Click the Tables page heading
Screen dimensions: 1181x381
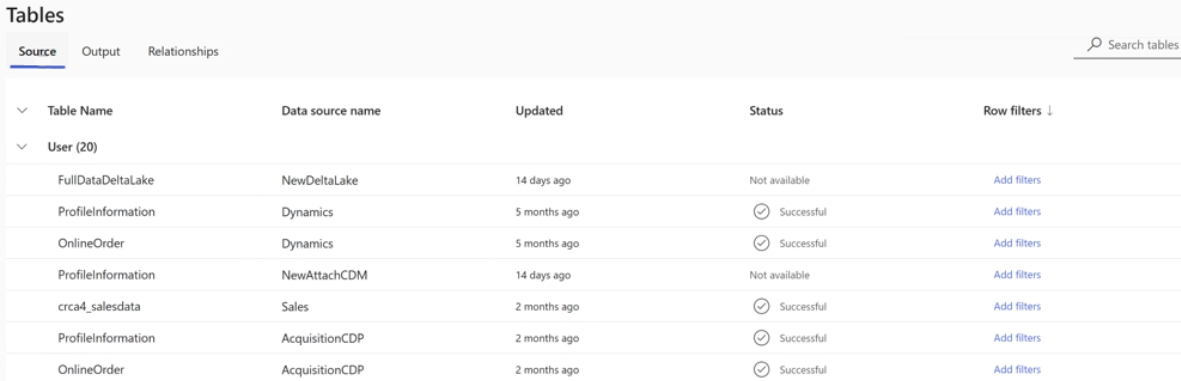35,15
